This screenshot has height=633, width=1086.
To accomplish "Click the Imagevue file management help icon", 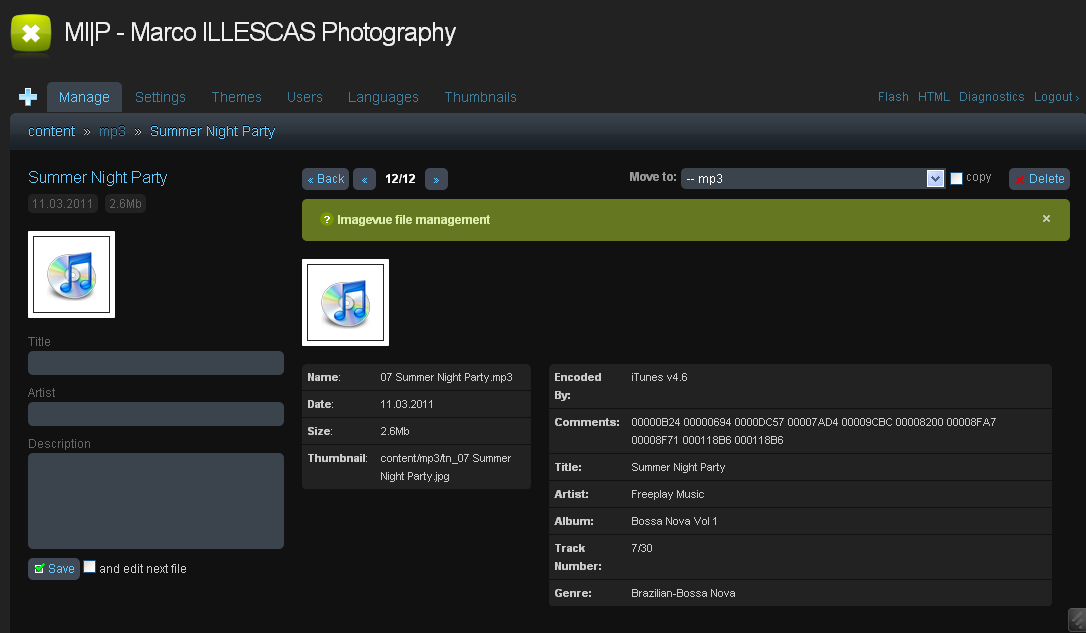I will (327, 220).
